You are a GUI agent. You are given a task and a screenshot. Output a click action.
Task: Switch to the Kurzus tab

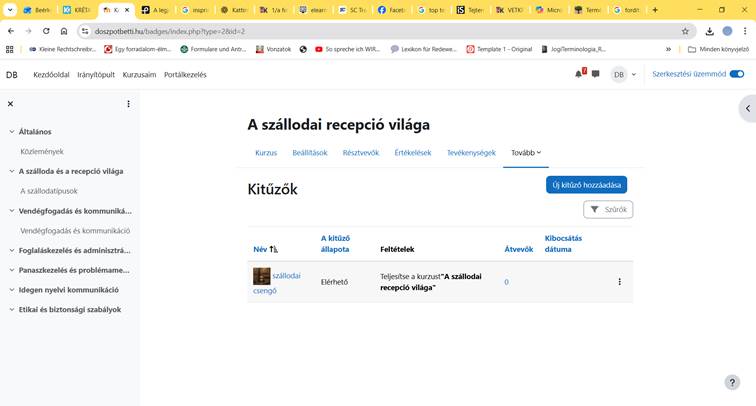pyautogui.click(x=266, y=153)
